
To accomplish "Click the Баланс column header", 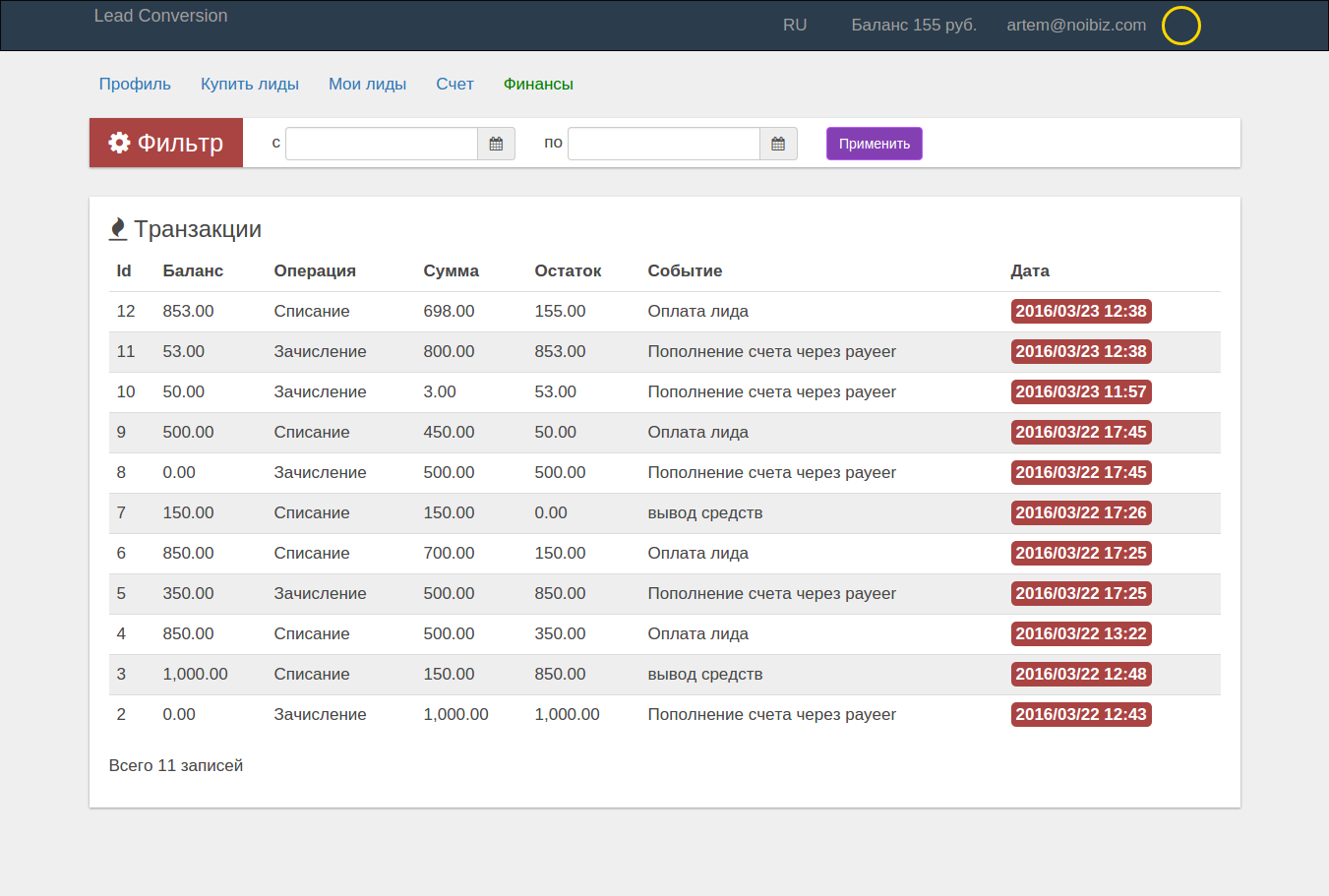I will click(193, 271).
